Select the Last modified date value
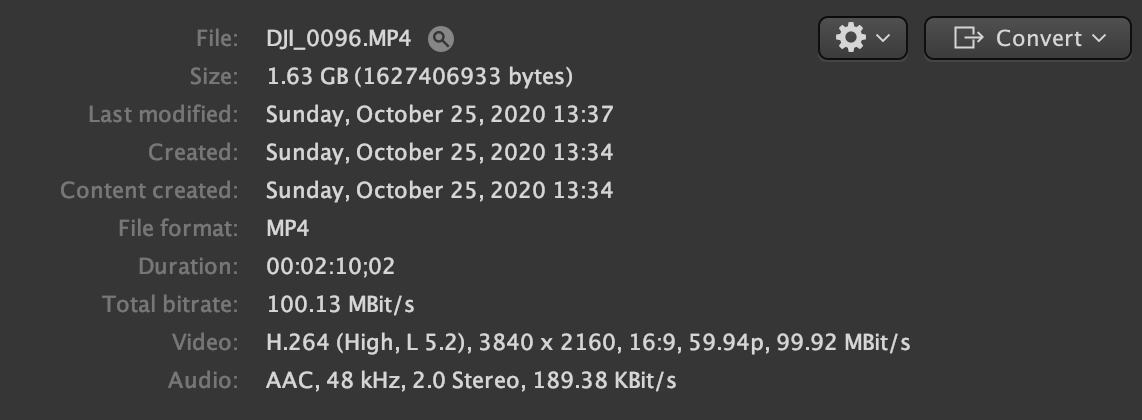This screenshot has height=420, width=1142. [x=439, y=114]
